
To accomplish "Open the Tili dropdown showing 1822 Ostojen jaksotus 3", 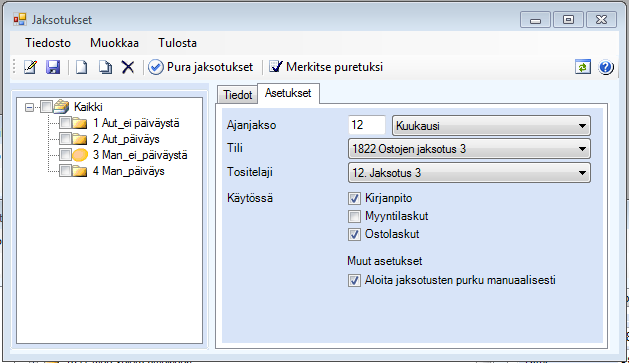I will pos(469,149).
